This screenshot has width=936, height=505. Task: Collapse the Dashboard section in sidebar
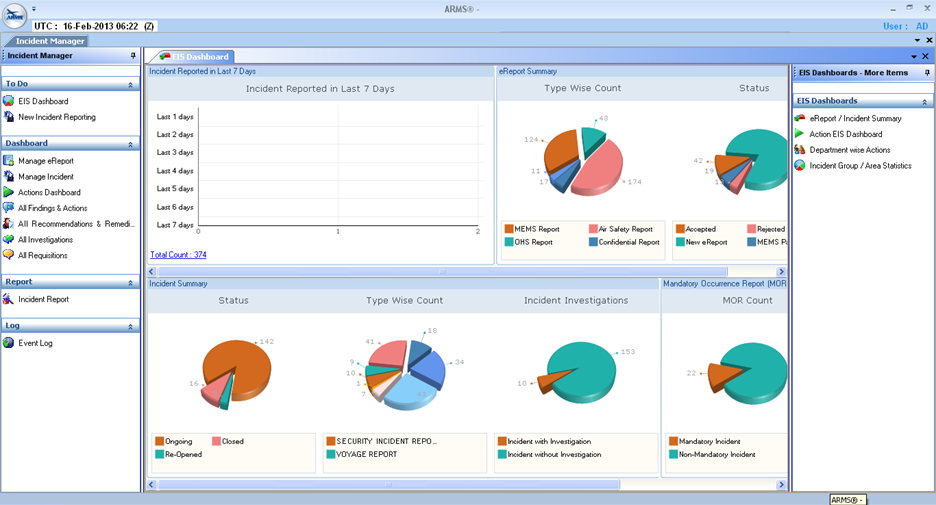pyautogui.click(x=131, y=144)
